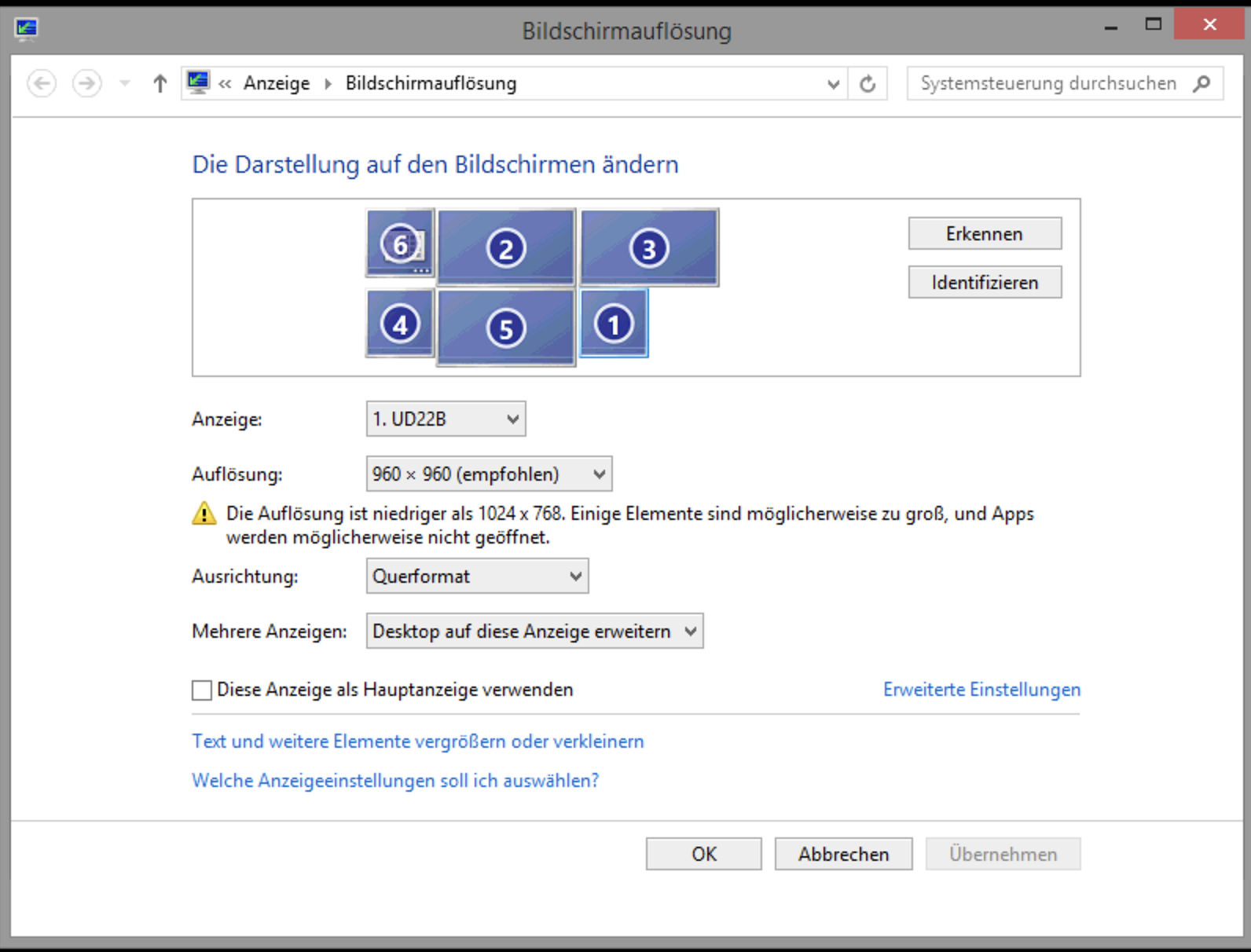
Task: Select monitor 4 in the display layout
Action: click(400, 323)
